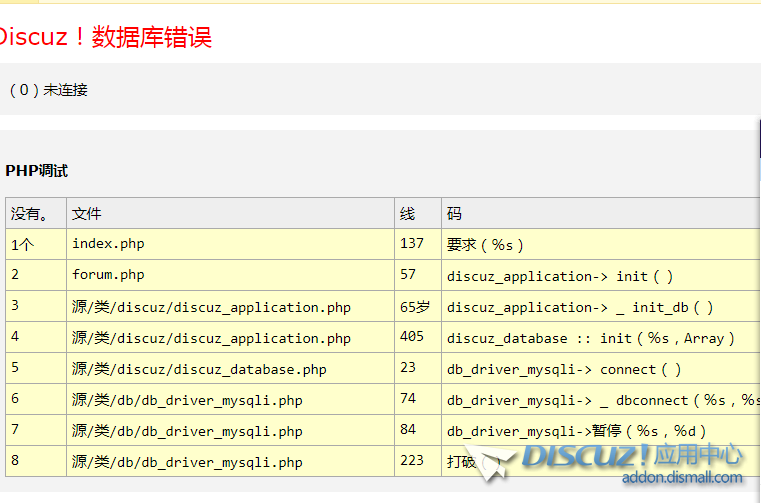Click the discuz_database.php file path
The width and height of the screenshot is (761, 503).
199,369
